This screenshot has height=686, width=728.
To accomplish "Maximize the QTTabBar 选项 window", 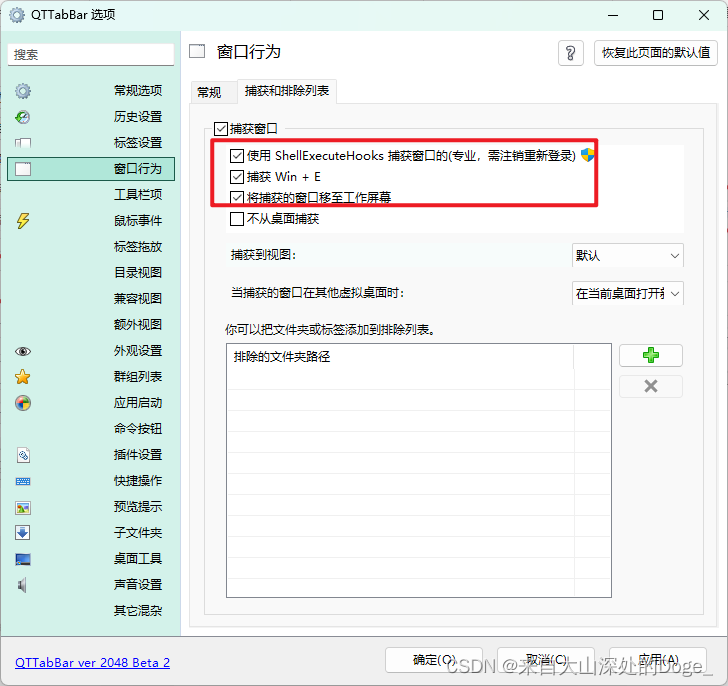I will pos(658,15).
